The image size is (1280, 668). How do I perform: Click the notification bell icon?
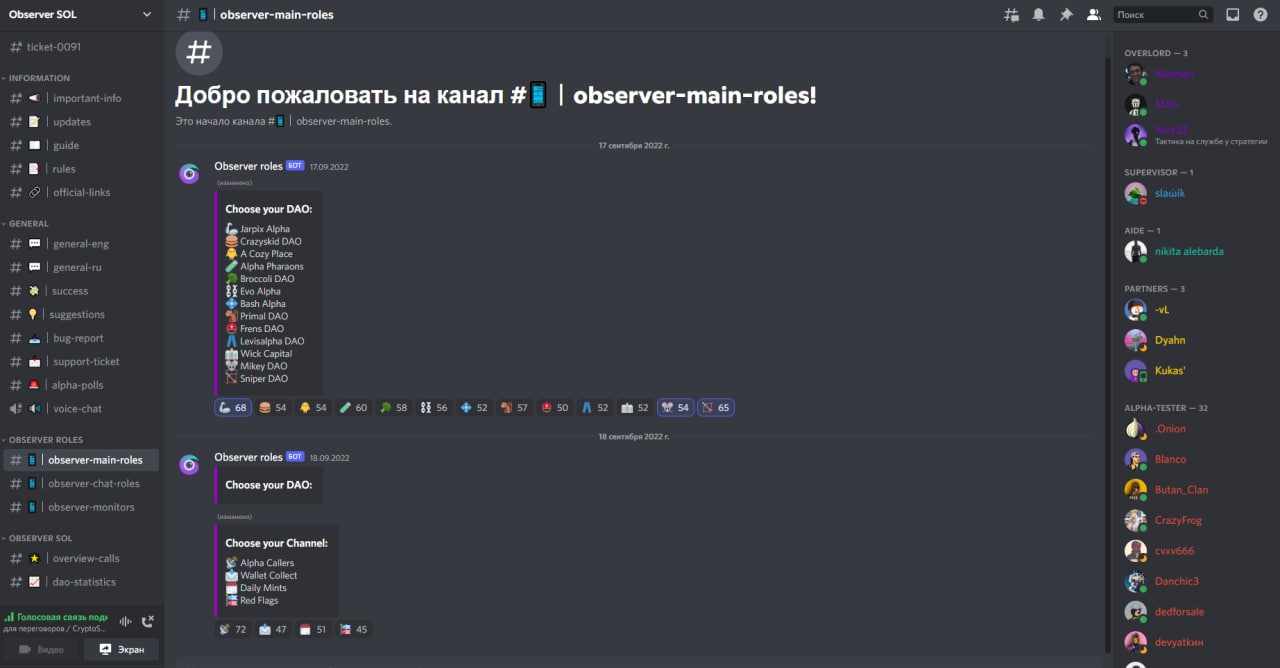tap(1039, 15)
